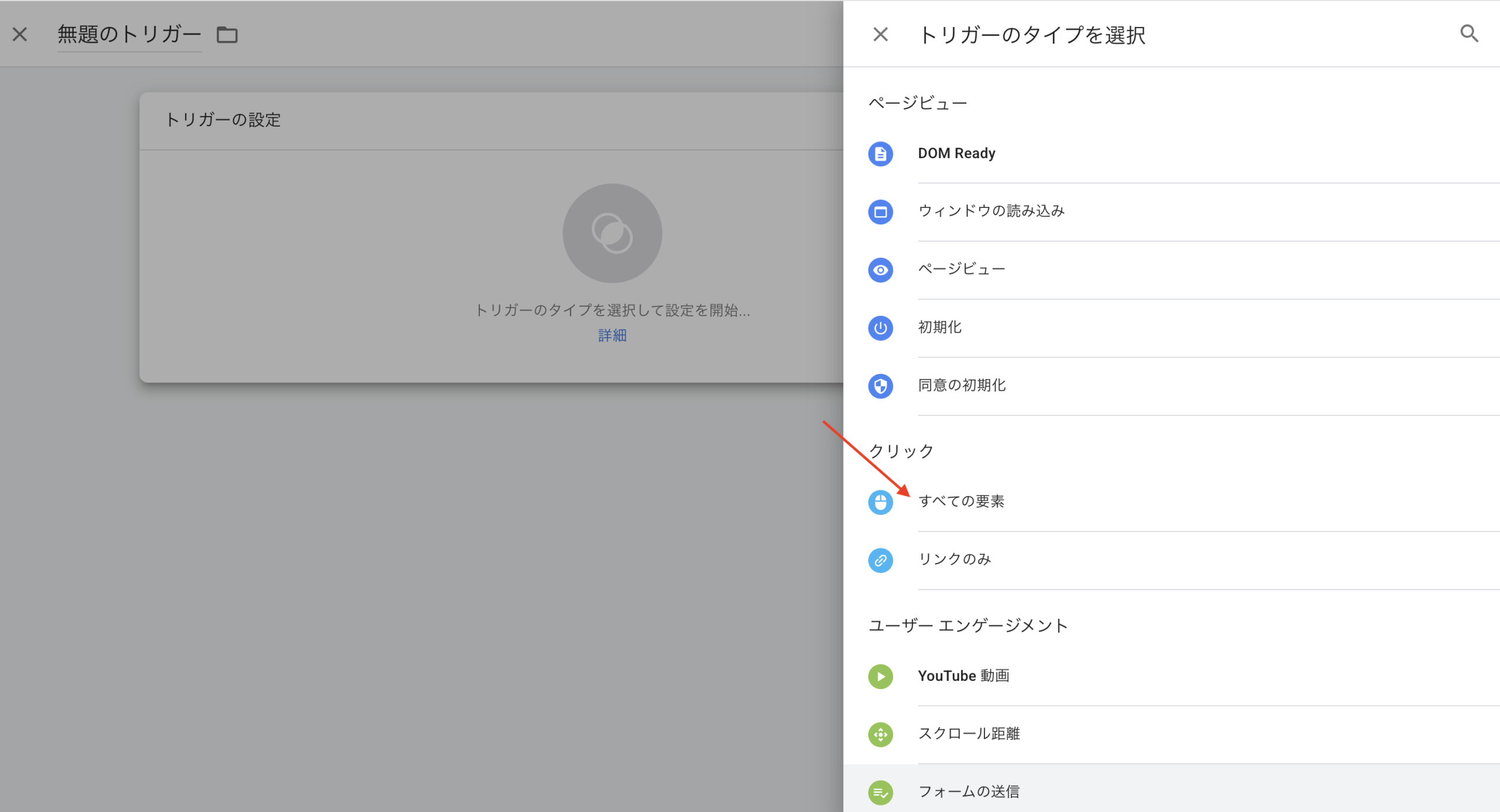The width and height of the screenshot is (1500, 812).
Task: Open the search in trigger type panel
Action: click(x=1469, y=34)
